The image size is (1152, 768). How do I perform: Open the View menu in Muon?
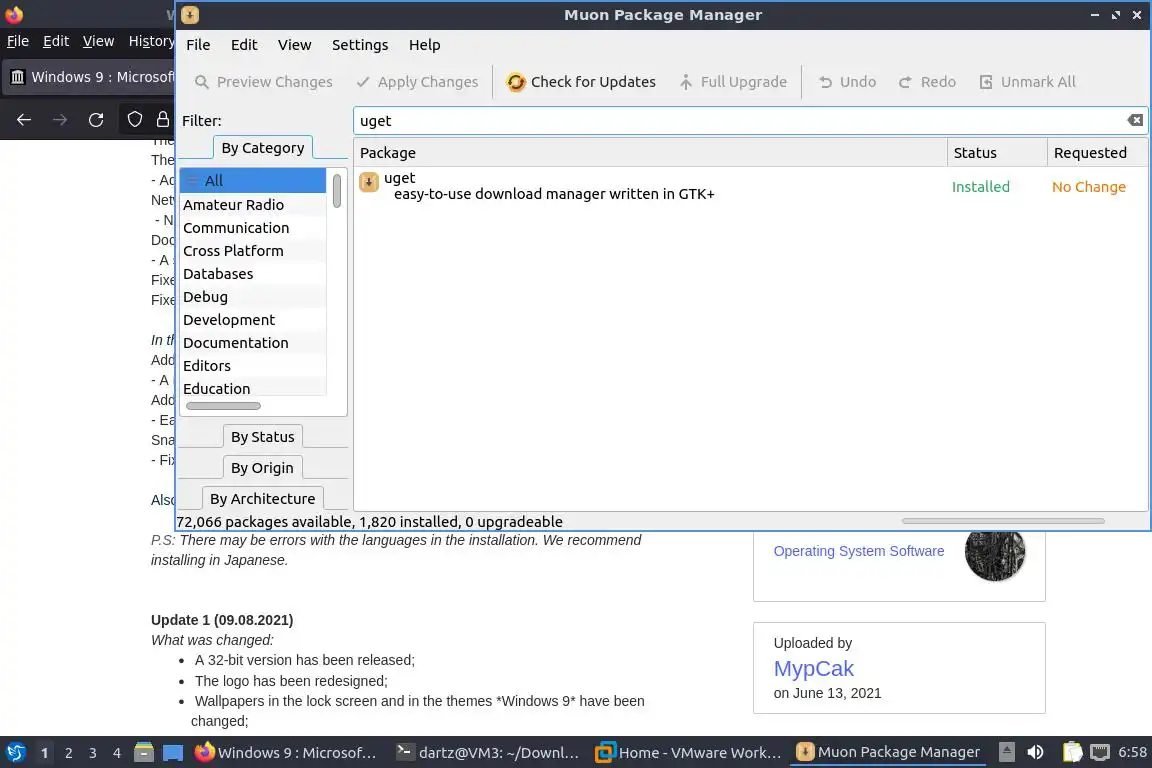[x=295, y=45]
